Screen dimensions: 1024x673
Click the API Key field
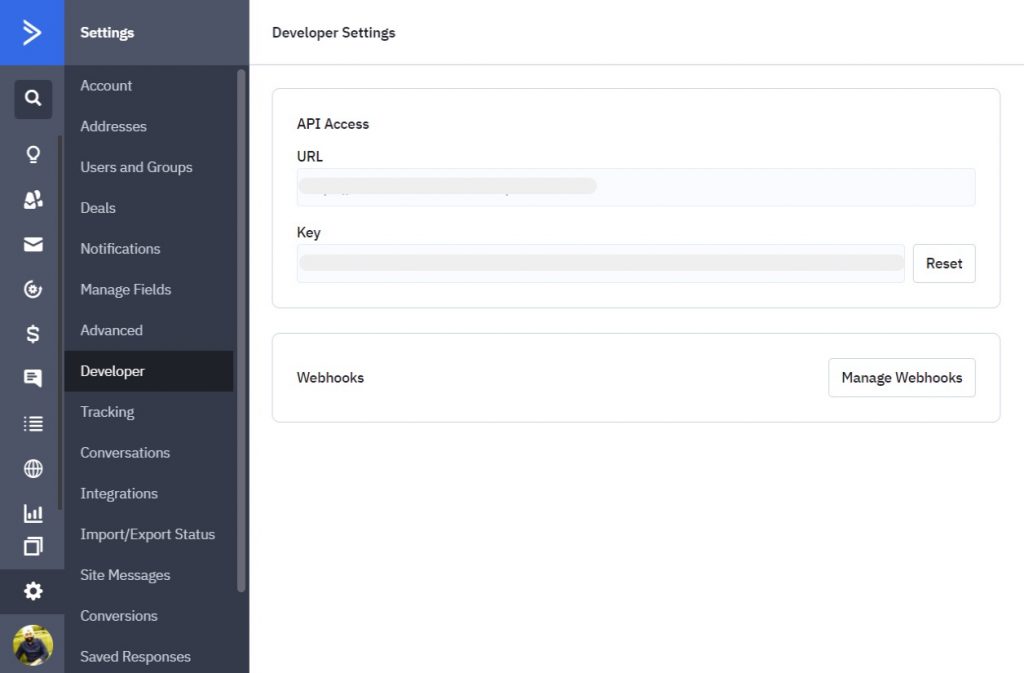coord(600,263)
